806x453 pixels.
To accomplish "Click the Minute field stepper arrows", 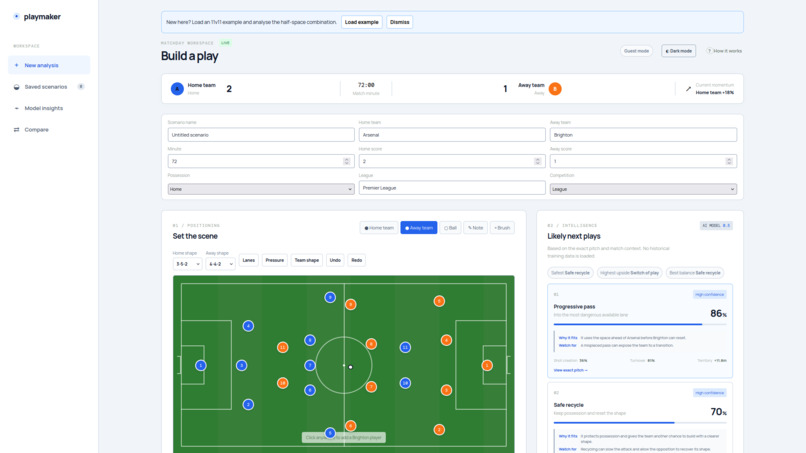I will click(346, 161).
